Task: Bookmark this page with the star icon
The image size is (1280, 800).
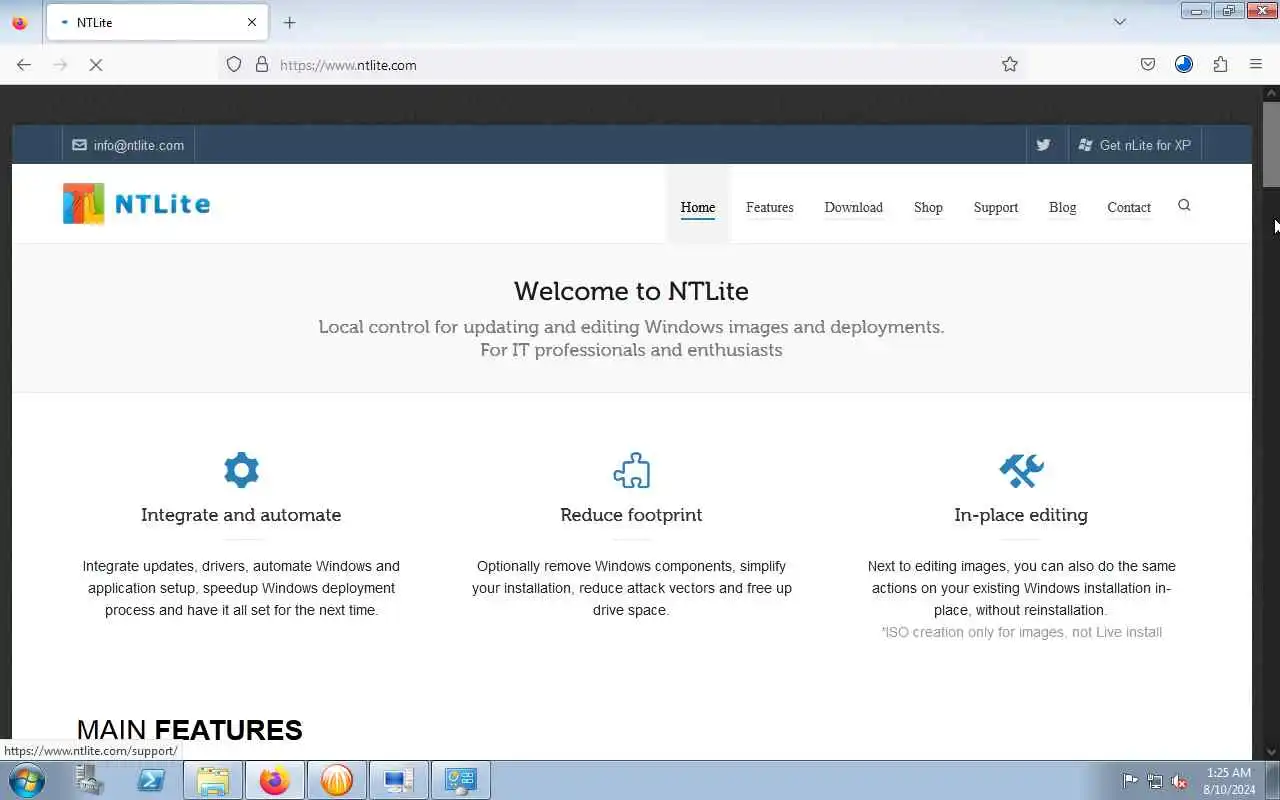Action: point(1010,65)
